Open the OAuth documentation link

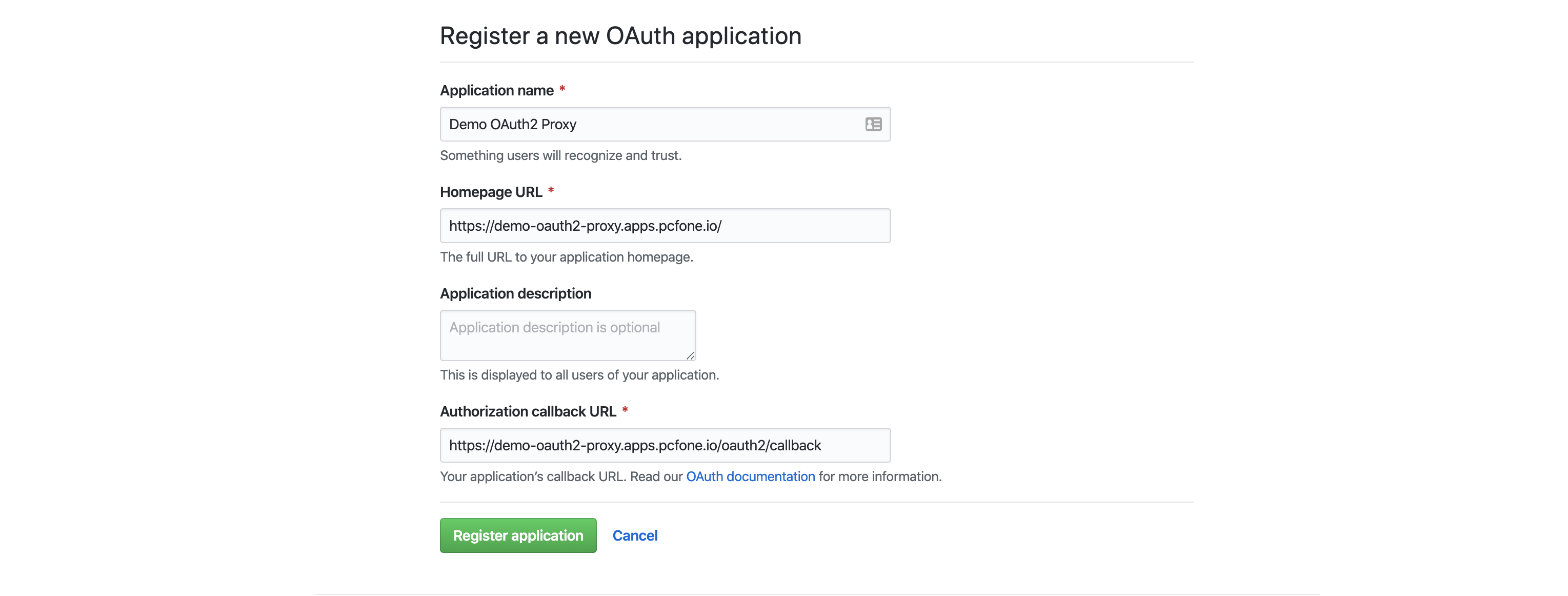point(750,476)
